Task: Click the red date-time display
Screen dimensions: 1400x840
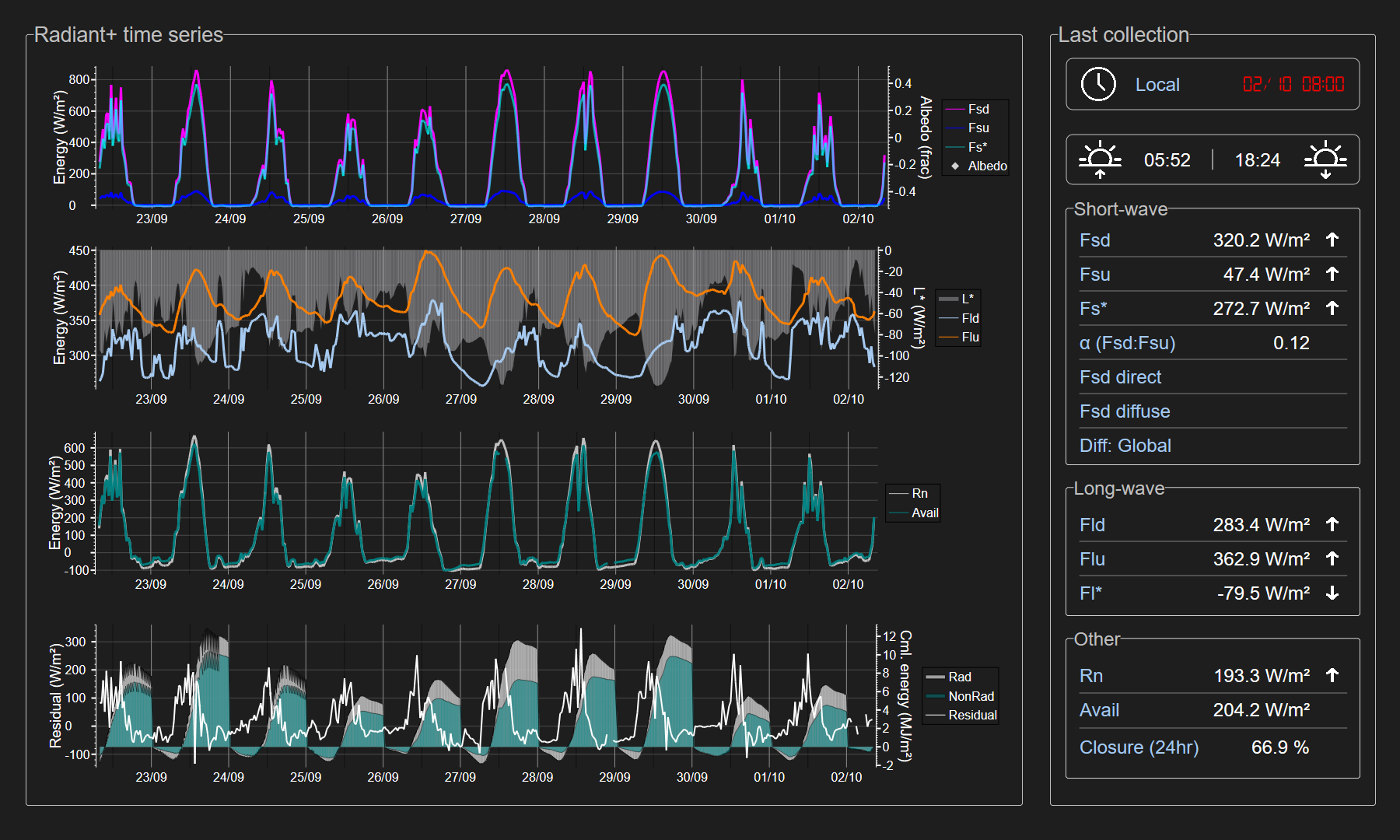Action: coord(1293,84)
